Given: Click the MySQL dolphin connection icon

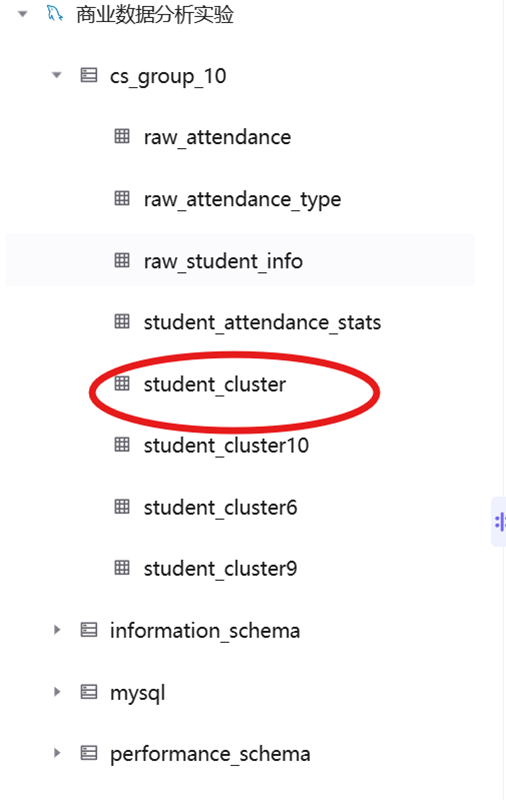Looking at the screenshot, I should click(55, 13).
